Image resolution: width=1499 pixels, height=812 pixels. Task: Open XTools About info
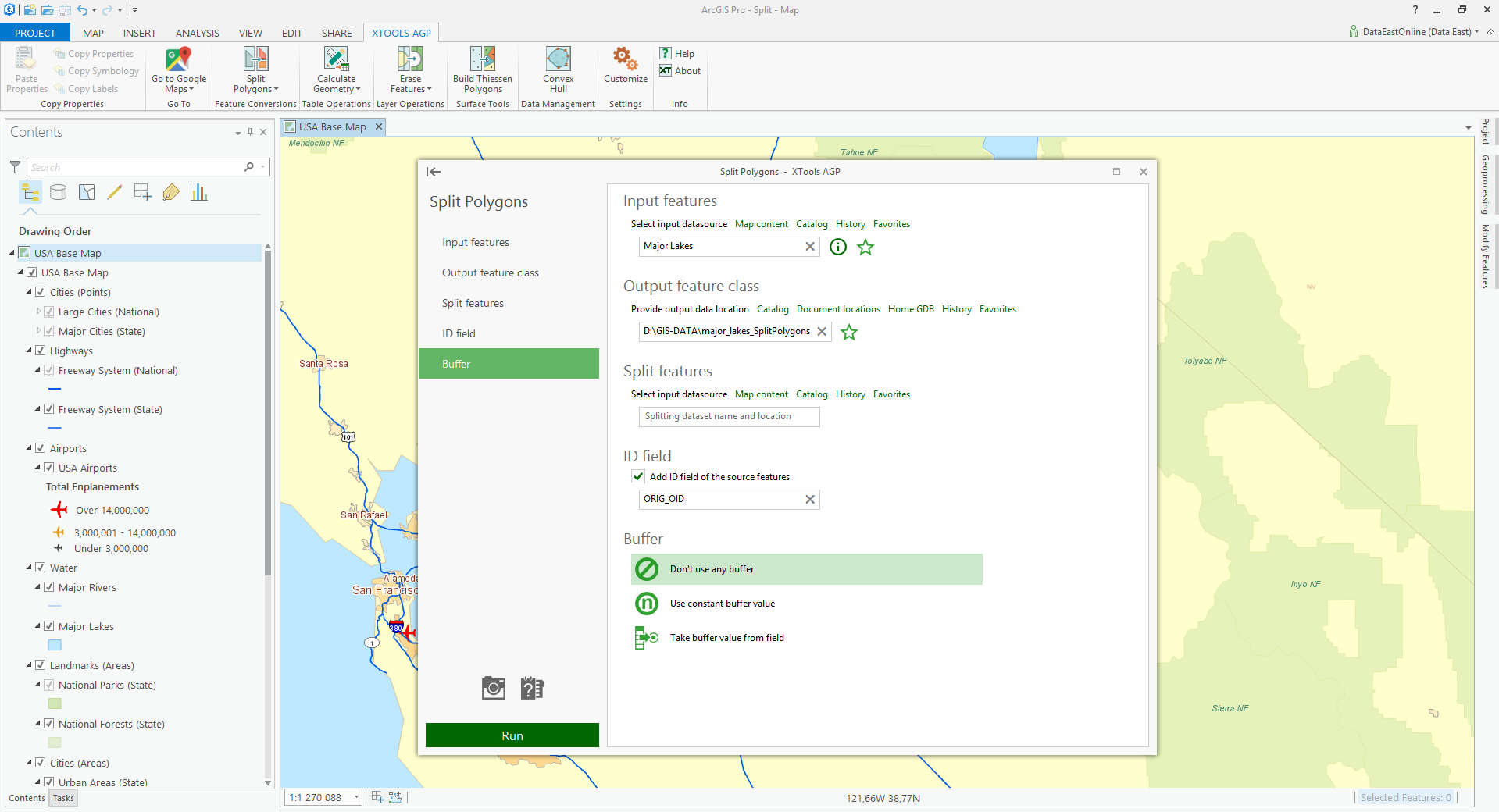coord(680,70)
